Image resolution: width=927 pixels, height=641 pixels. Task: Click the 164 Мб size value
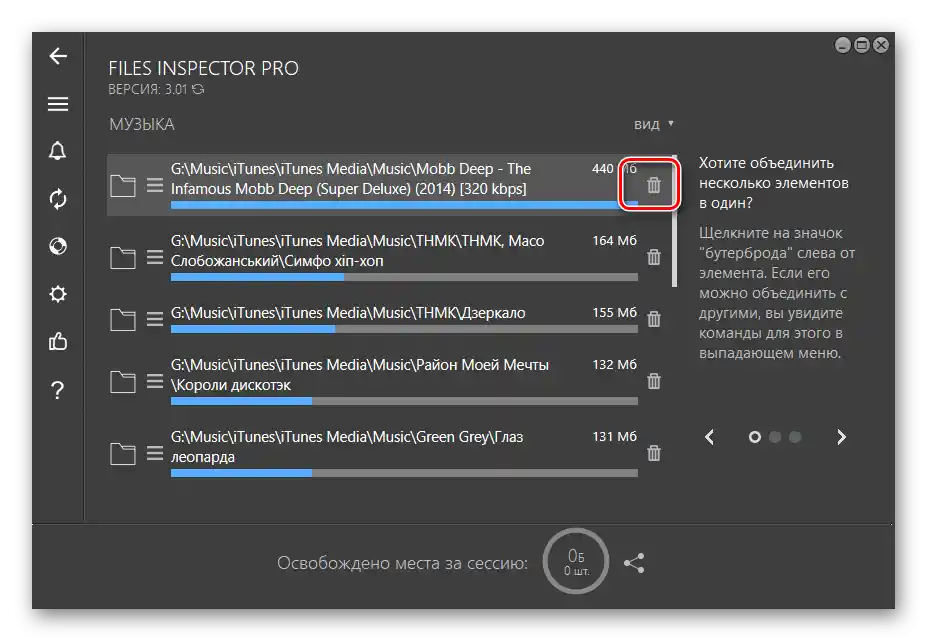click(x=614, y=241)
